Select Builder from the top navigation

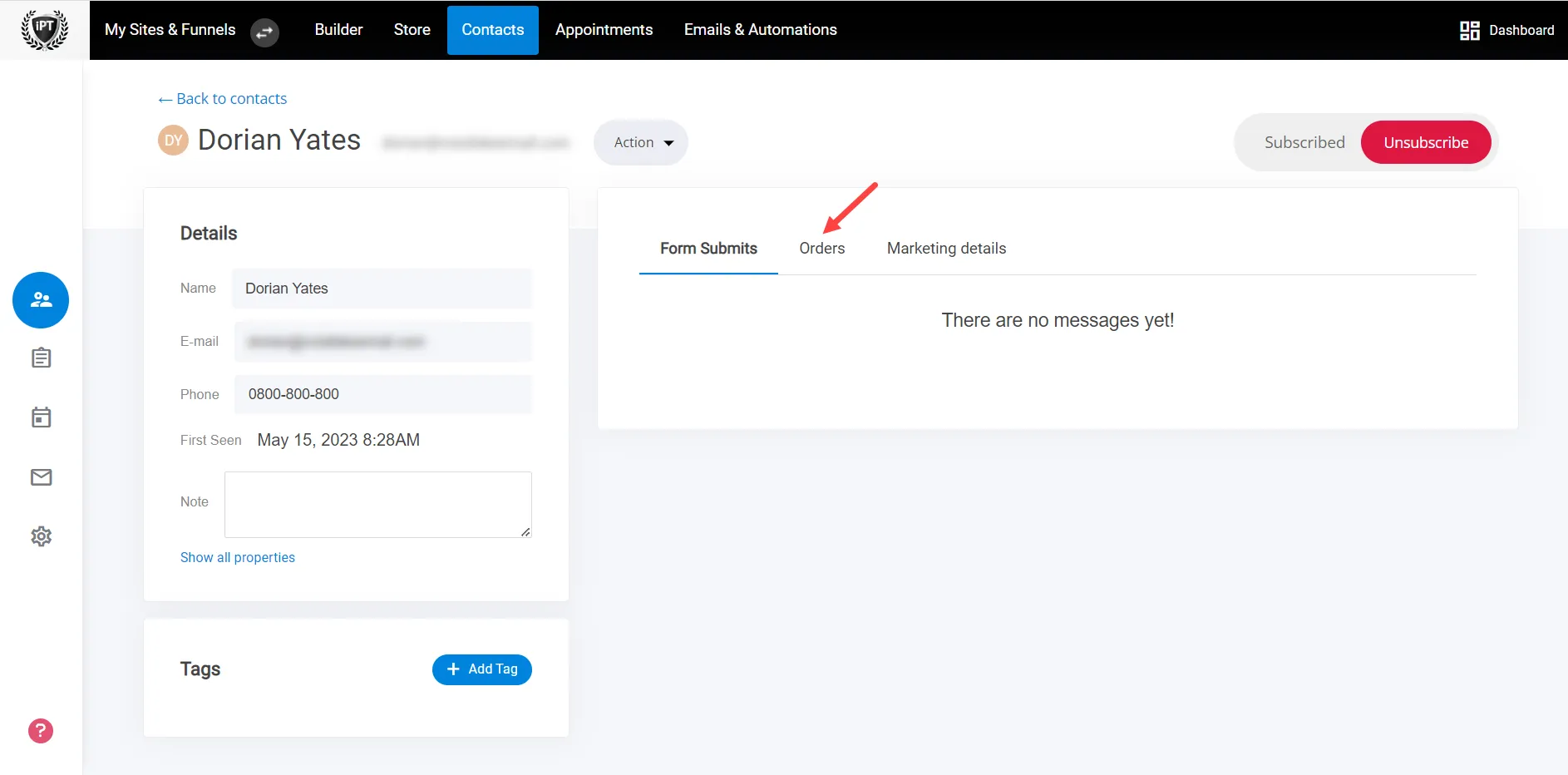338,29
